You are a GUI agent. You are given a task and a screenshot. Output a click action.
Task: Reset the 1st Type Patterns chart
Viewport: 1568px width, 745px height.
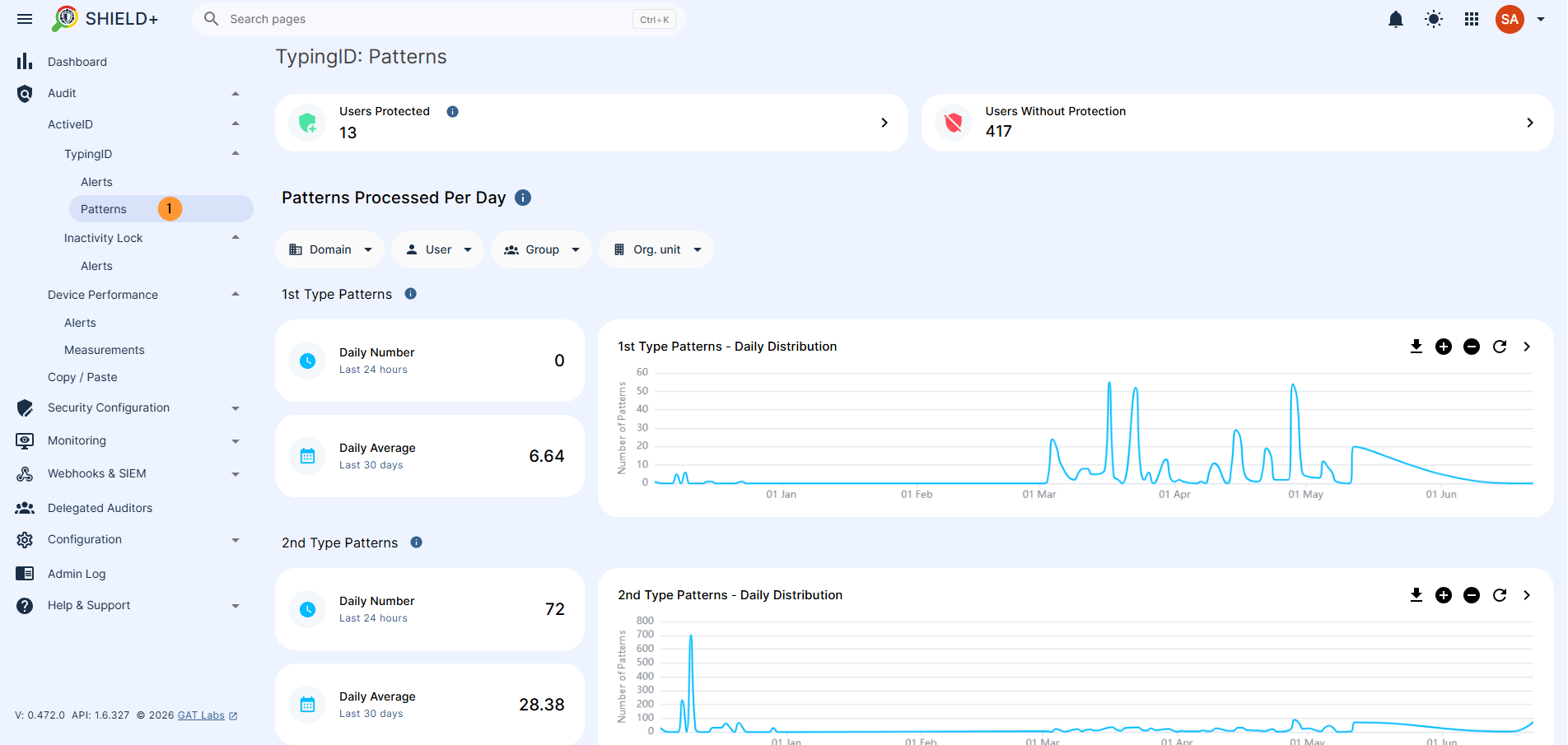pos(1500,347)
